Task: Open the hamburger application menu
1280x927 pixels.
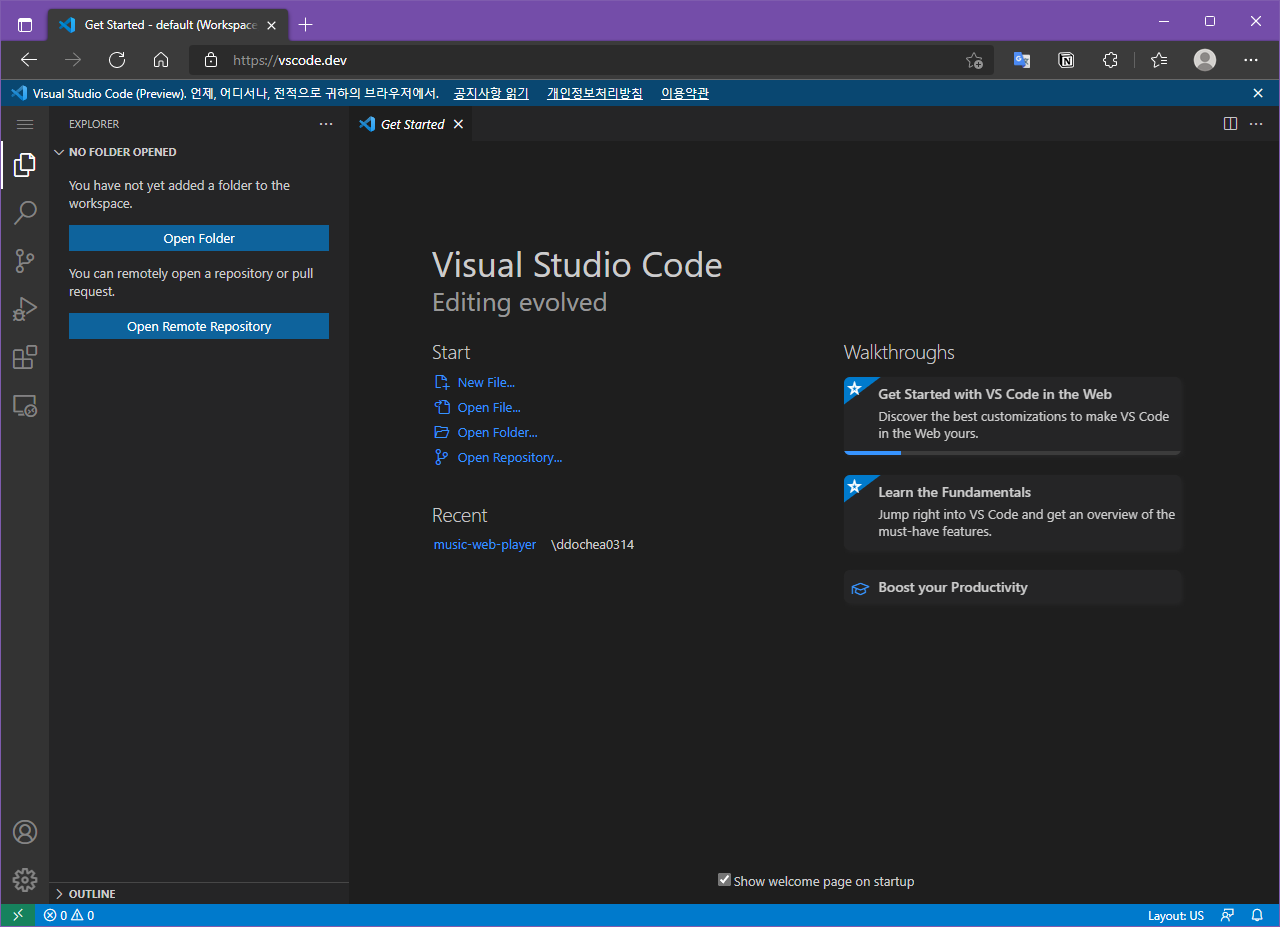Action: (25, 124)
